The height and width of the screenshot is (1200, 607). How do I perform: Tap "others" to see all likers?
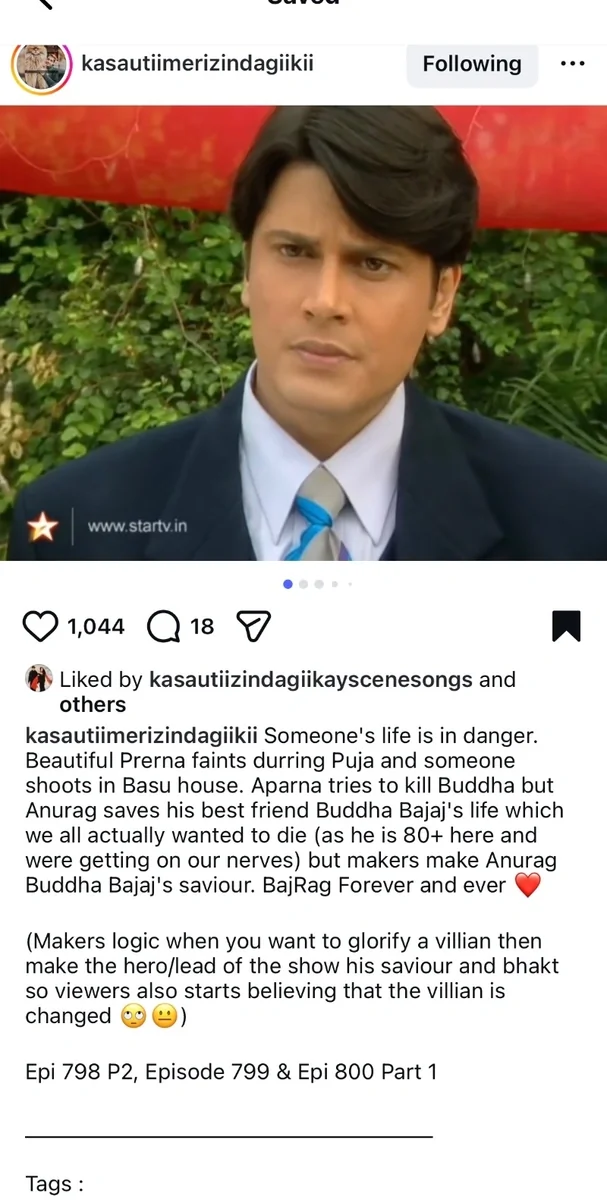pyautogui.click(x=92, y=705)
